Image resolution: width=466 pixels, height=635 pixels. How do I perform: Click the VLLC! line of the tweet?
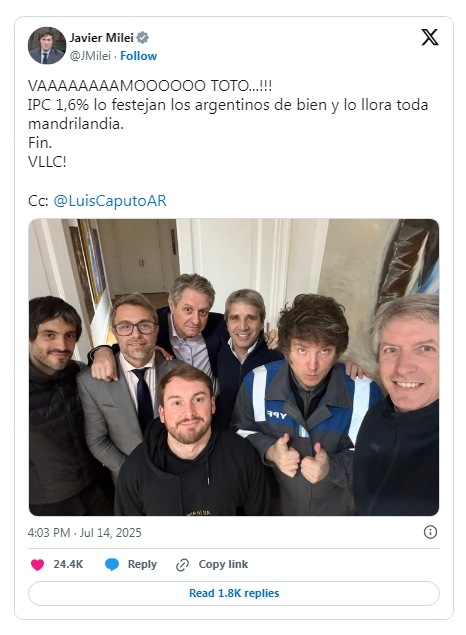click(47, 162)
